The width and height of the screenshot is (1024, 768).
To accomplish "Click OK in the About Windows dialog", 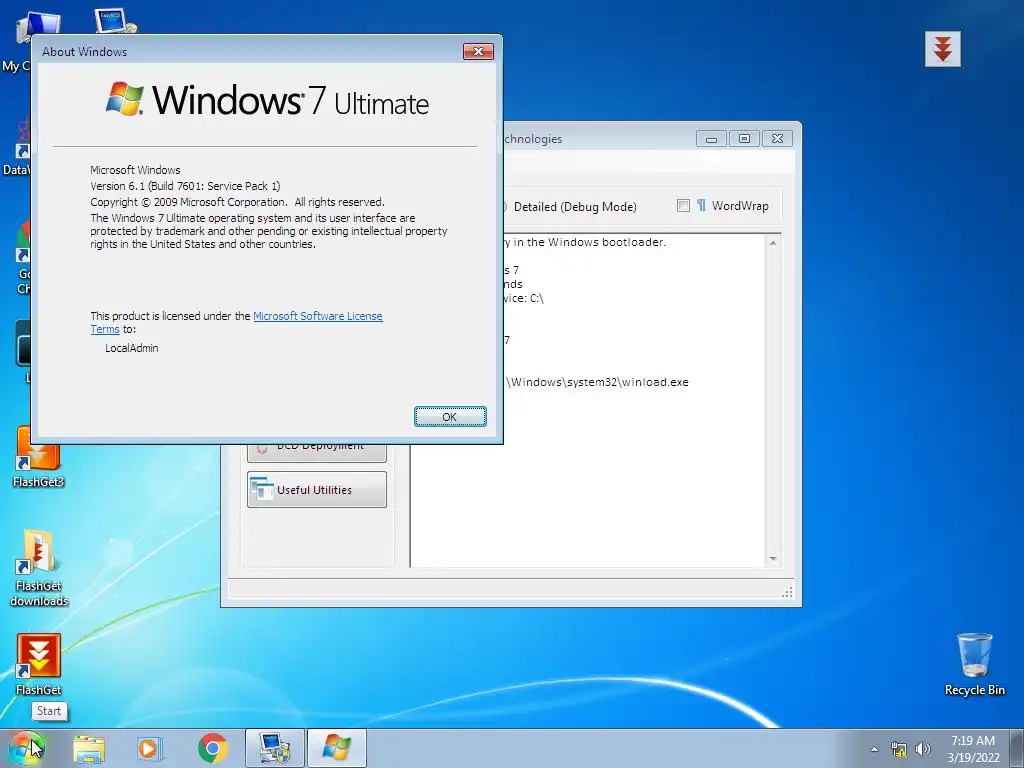I will click(x=450, y=417).
